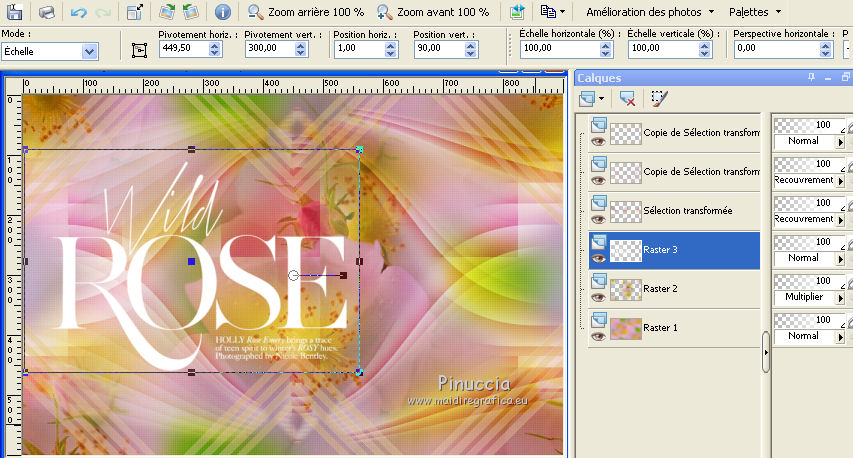Hide the second Copie de Sélection layer
Viewport: 853px width, 458px height.
coord(598,181)
